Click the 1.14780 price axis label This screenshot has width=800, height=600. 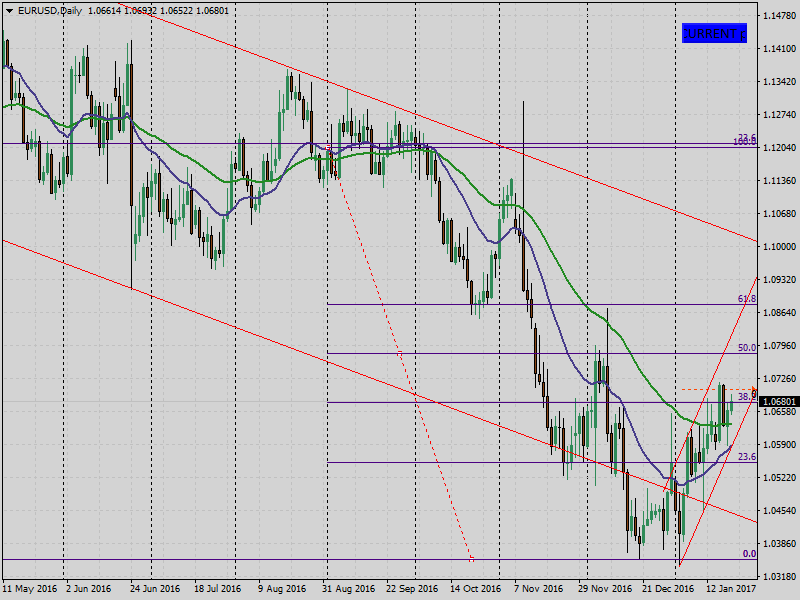point(779,16)
